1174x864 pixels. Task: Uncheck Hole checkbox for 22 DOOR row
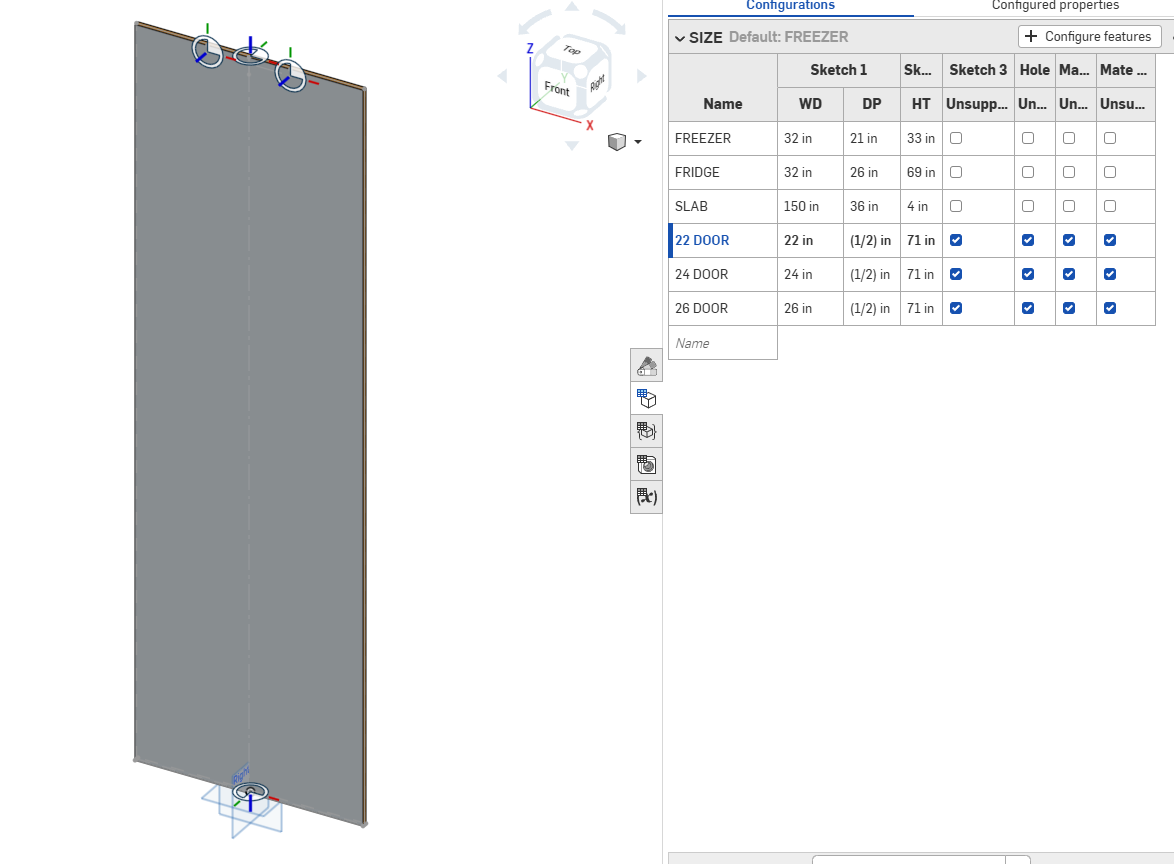click(1028, 240)
